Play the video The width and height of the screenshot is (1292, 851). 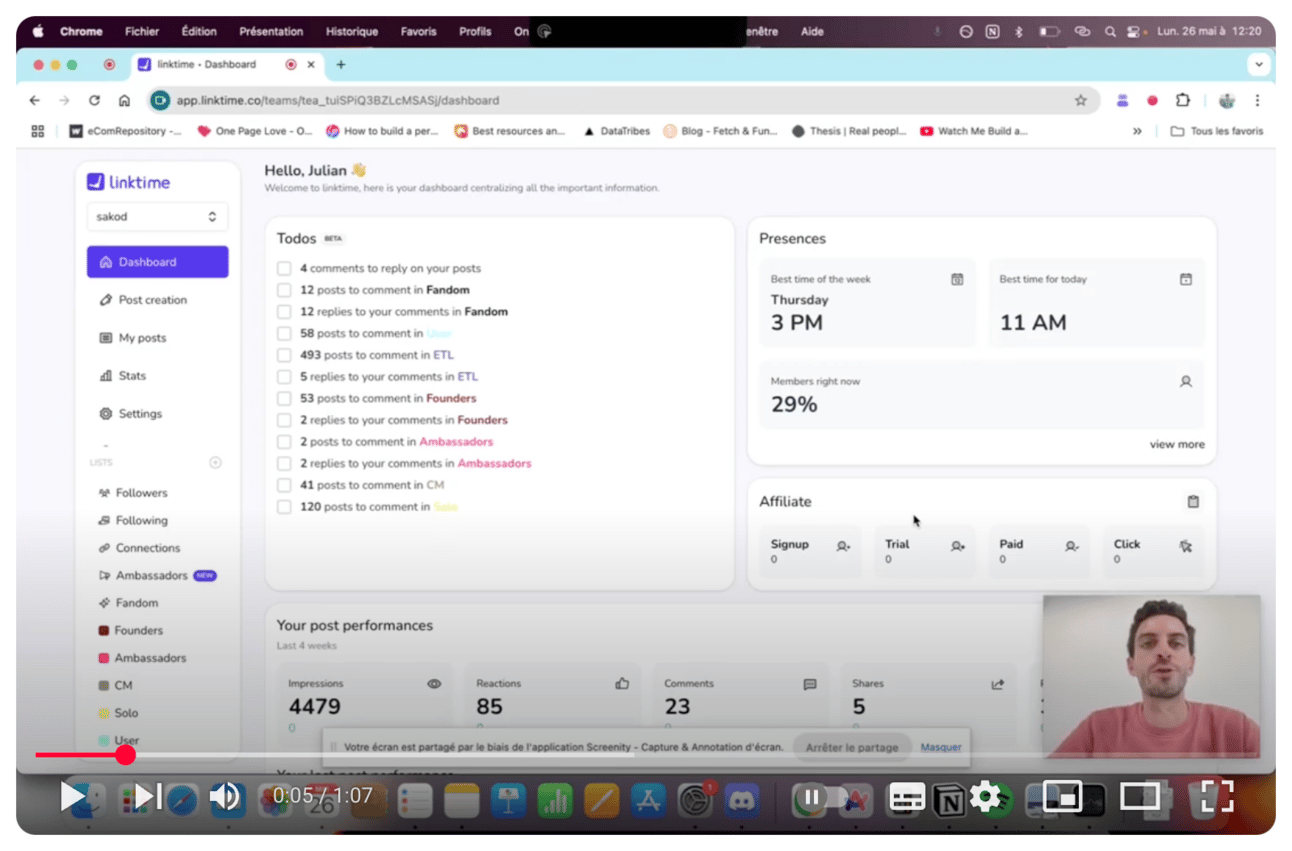(x=71, y=797)
